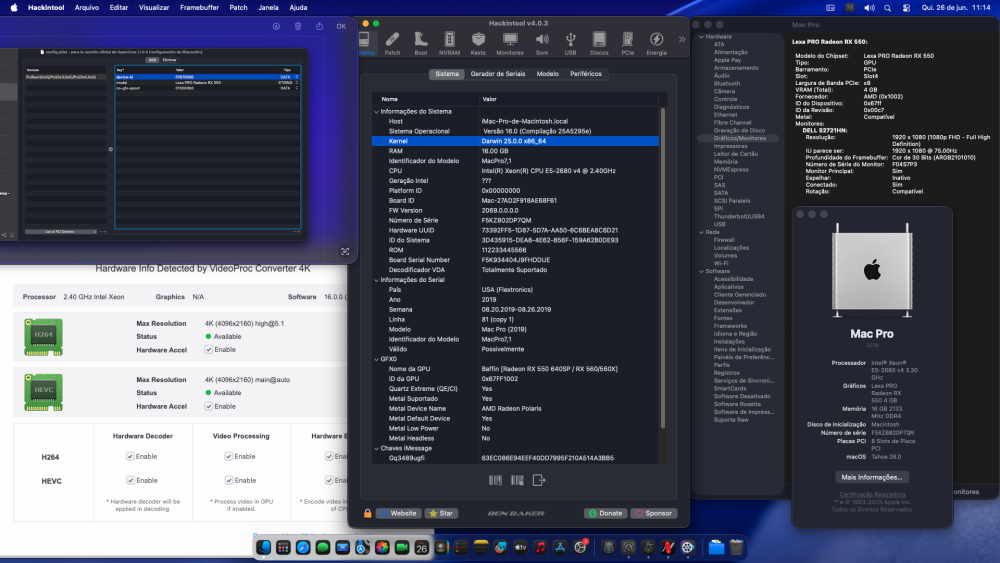Open the App Store from the Dock

[560, 547]
